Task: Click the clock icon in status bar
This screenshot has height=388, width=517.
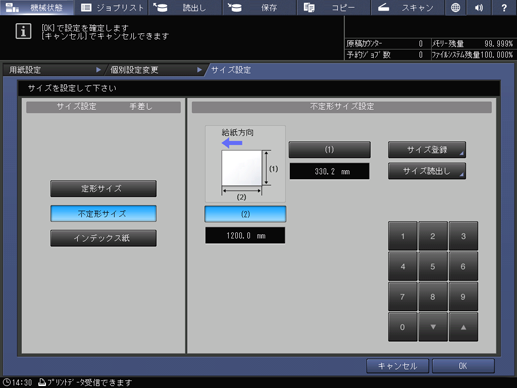Action: (x=7, y=382)
